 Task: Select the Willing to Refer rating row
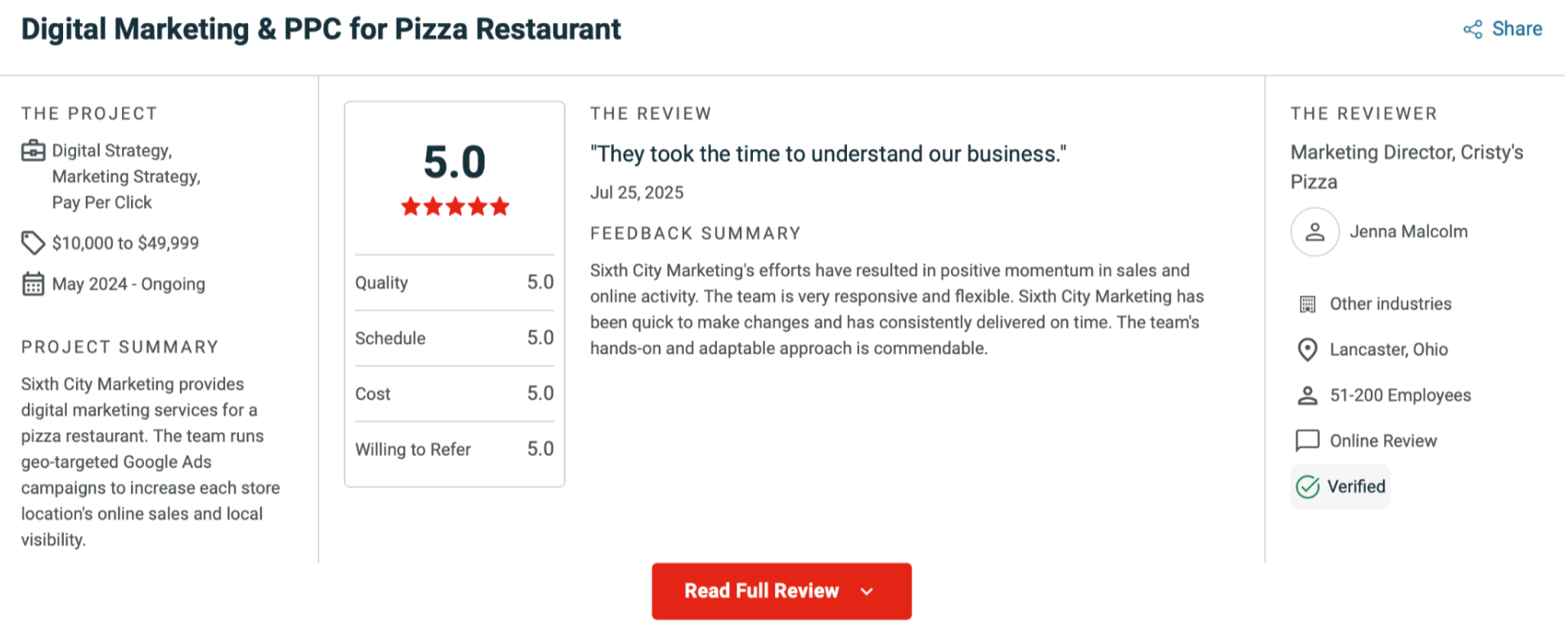click(454, 450)
